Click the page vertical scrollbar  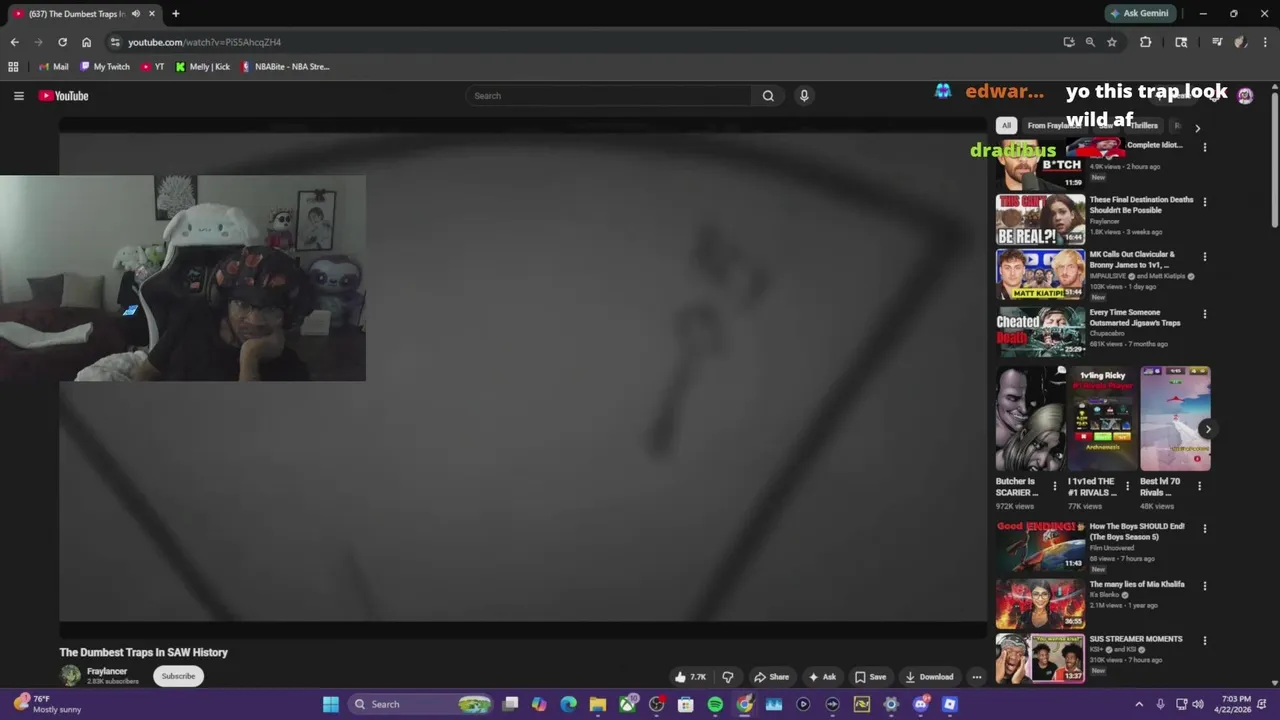1274,159
